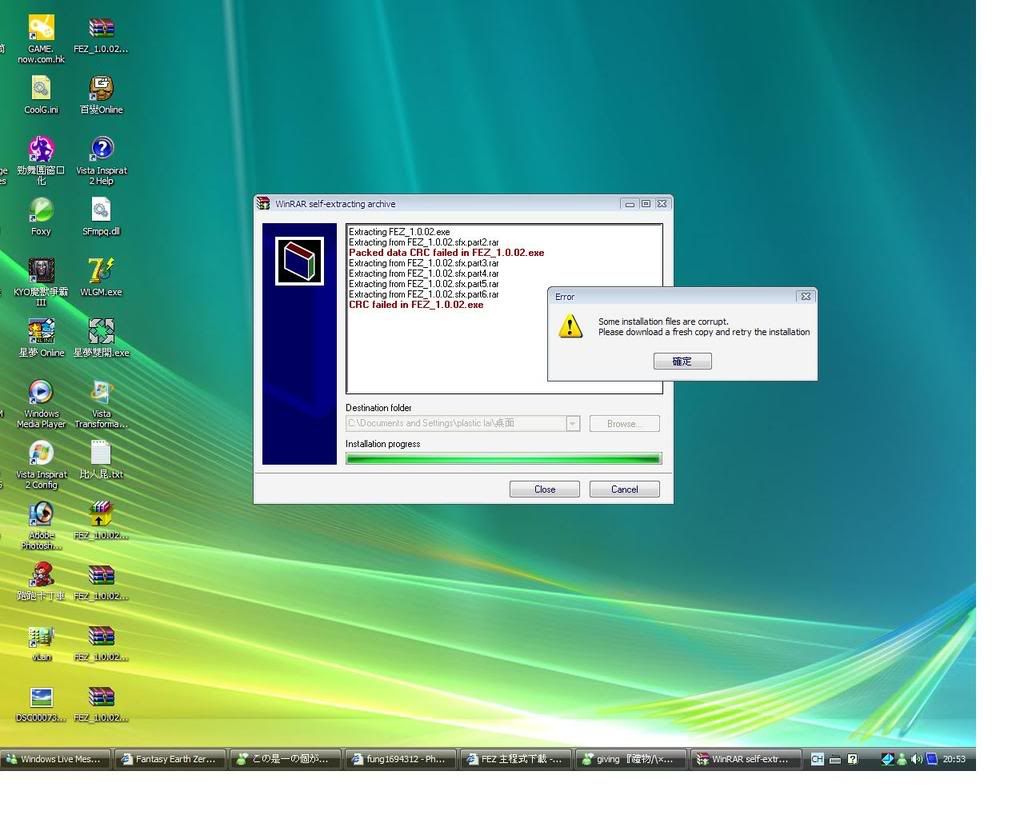
Task: Open the CoolG.ini file icon
Action: point(41,90)
